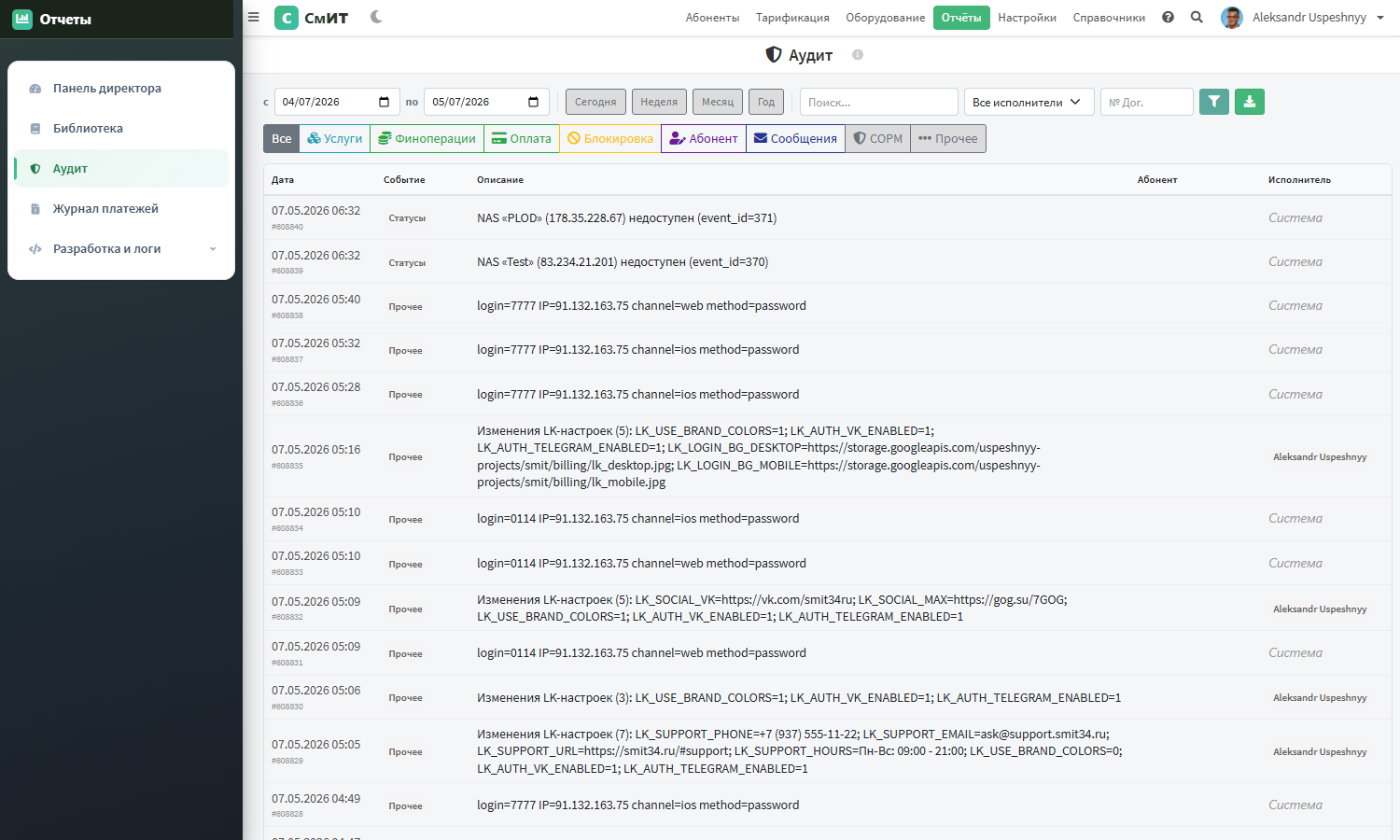The image size is (1400, 840).
Task: Open calendar picker for end date
Action: pos(533,102)
